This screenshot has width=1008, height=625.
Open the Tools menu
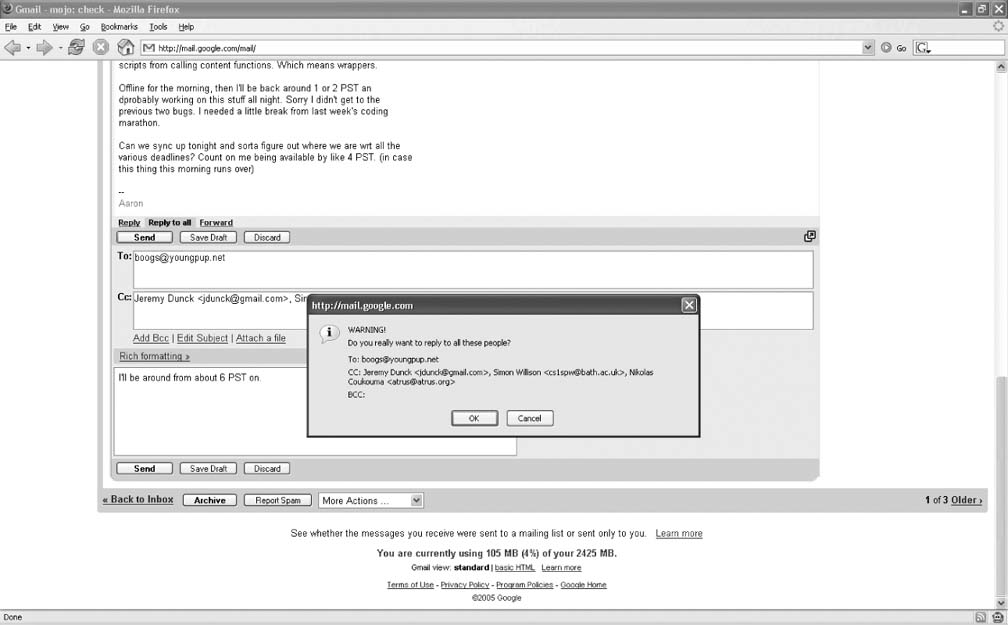[158, 27]
